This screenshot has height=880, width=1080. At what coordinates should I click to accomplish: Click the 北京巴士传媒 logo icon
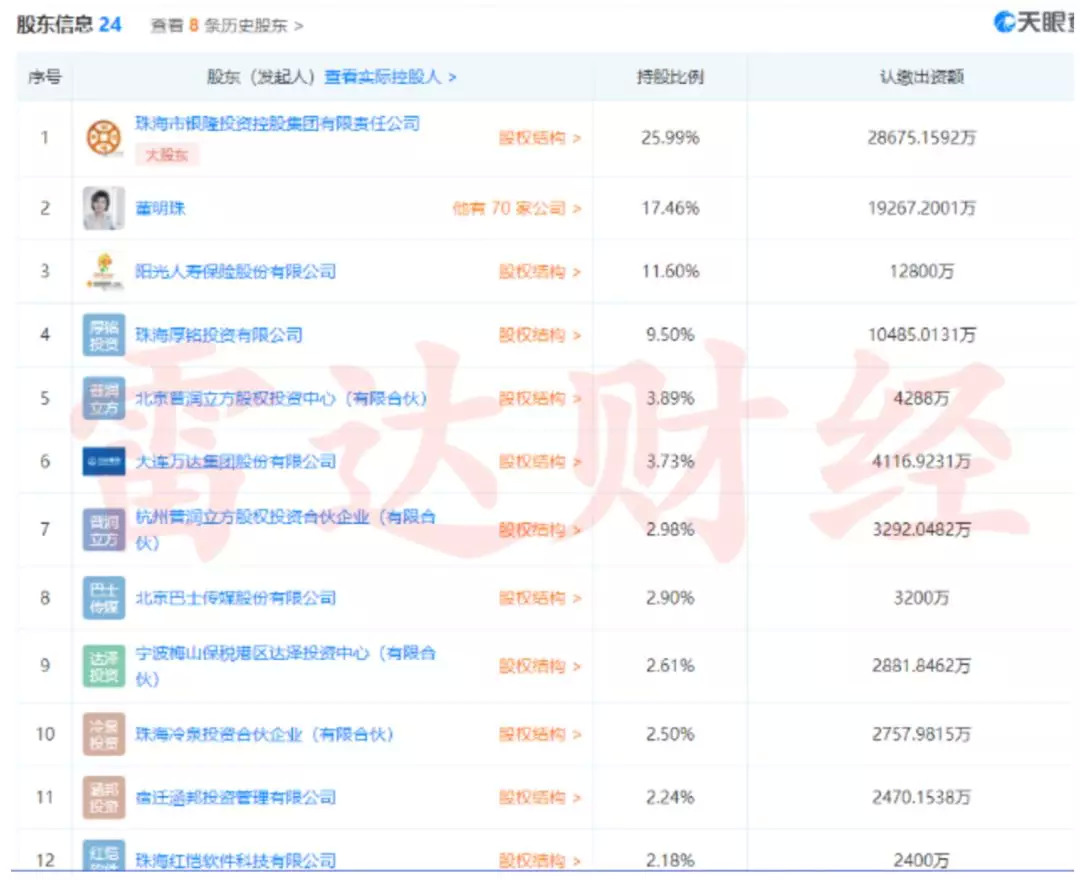[x=103, y=598]
